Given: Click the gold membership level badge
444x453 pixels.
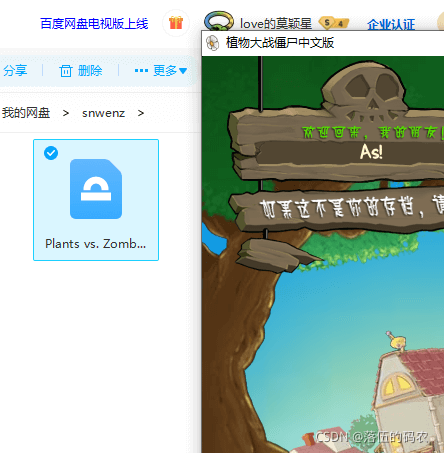Looking at the screenshot, I should tap(334, 23).
